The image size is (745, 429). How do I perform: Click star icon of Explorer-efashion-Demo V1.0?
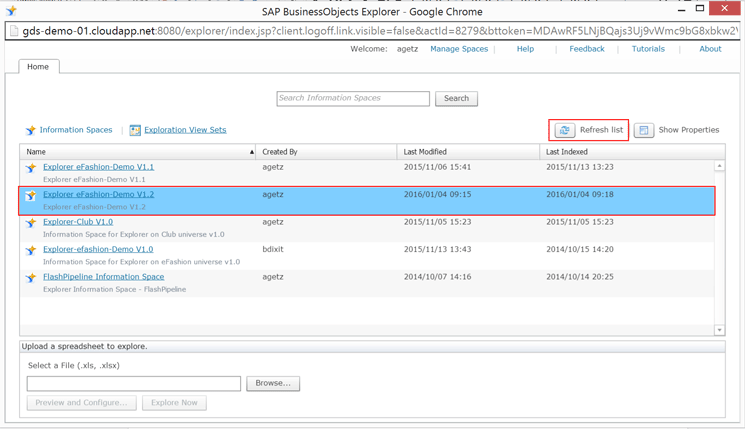point(31,250)
